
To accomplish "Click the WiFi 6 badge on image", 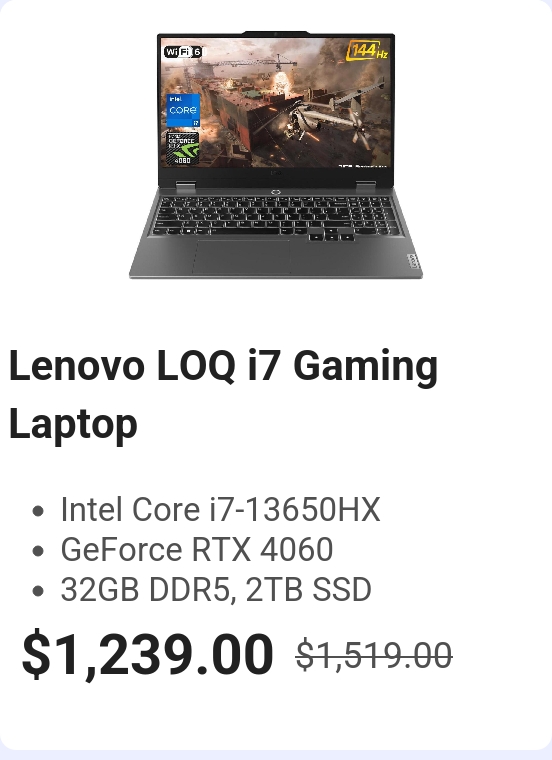I will click(184, 52).
